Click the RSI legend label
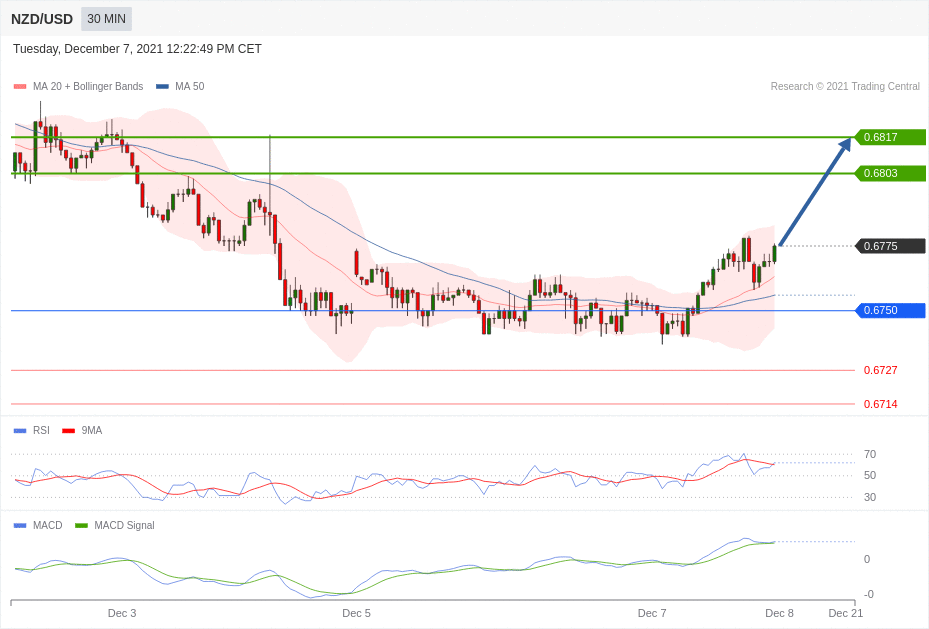 click(41, 431)
